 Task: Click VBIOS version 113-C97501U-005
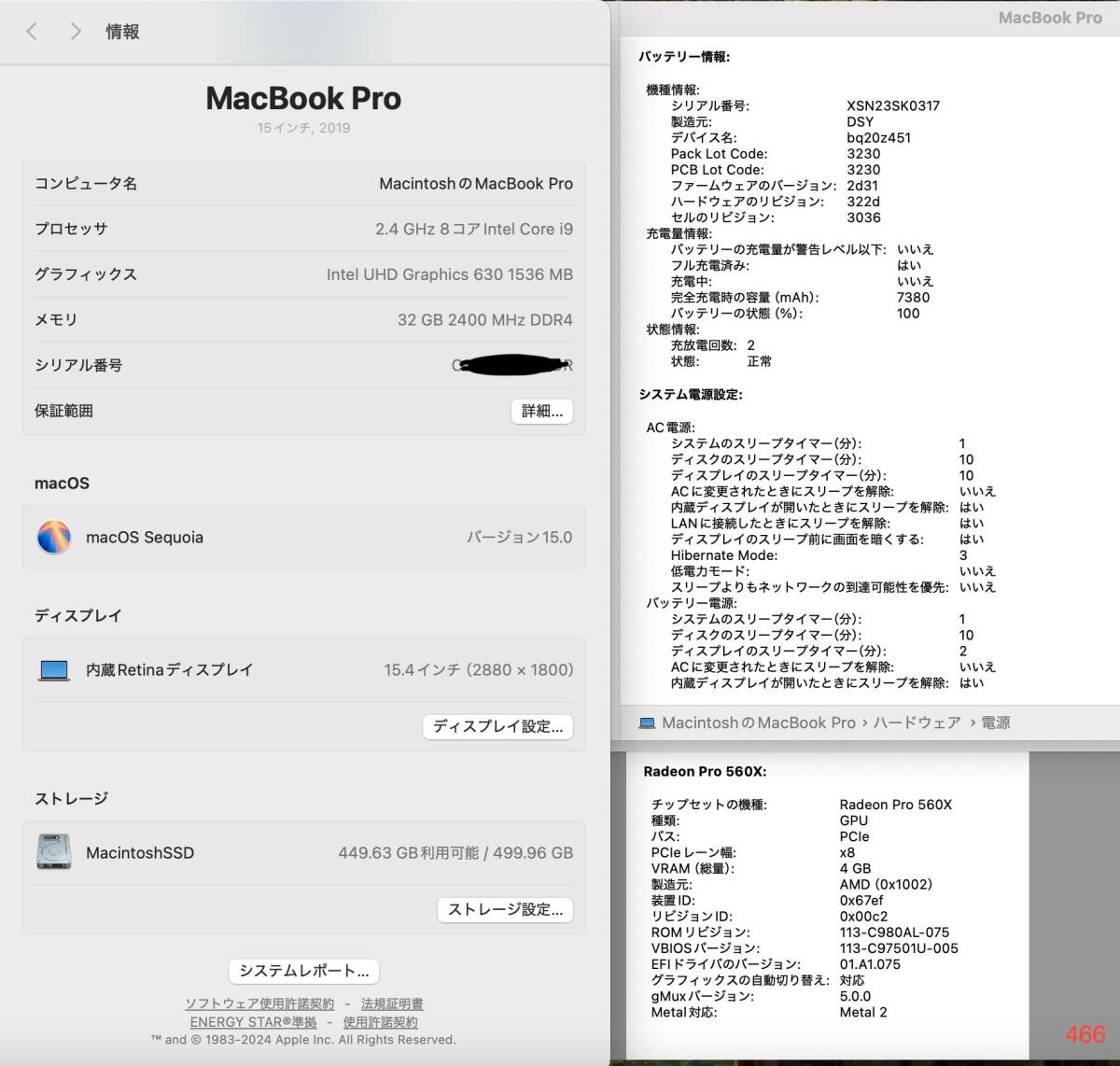tap(899, 947)
